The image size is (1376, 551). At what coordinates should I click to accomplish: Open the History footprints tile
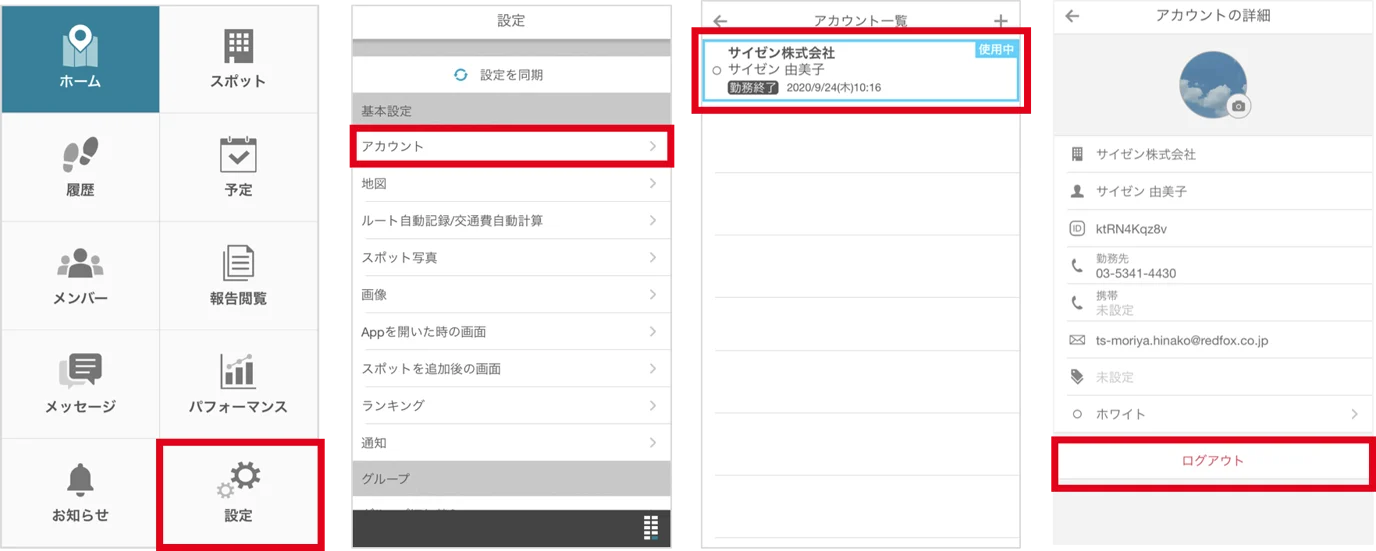80,167
